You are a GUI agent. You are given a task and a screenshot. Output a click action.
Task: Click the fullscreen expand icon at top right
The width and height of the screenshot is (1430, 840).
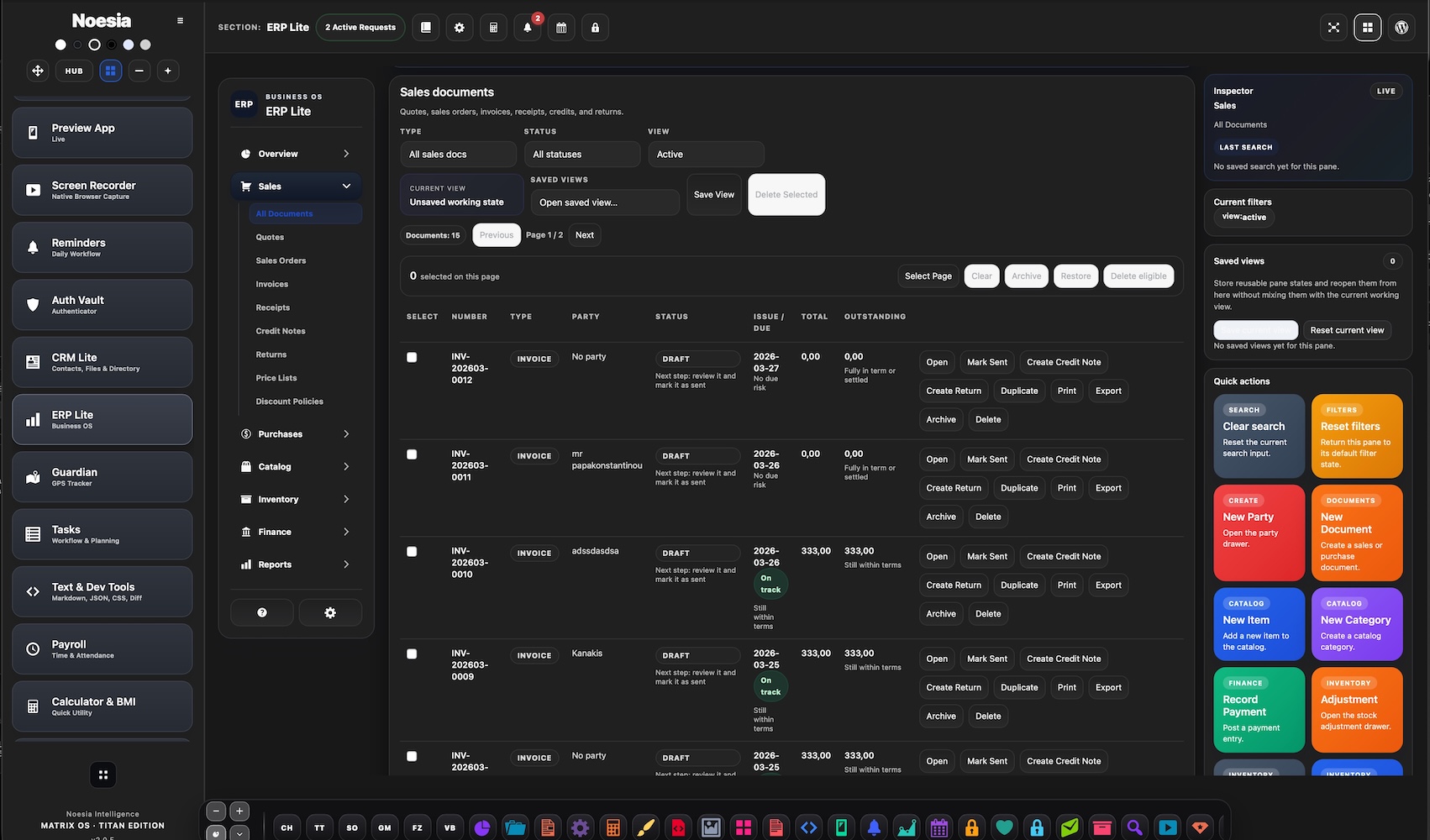pyautogui.click(x=1333, y=28)
